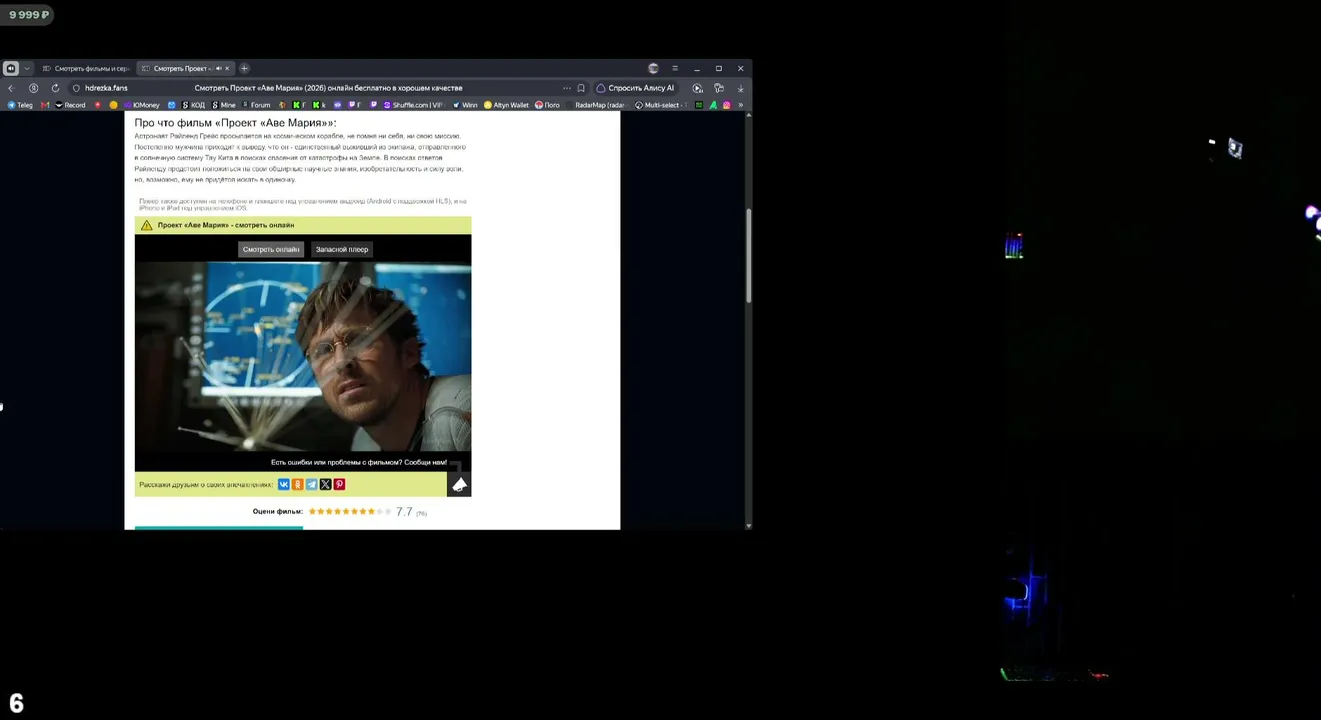Switch to 'Запасной плеер' backup player
Viewport: 1321px width, 720px height.
click(x=342, y=249)
